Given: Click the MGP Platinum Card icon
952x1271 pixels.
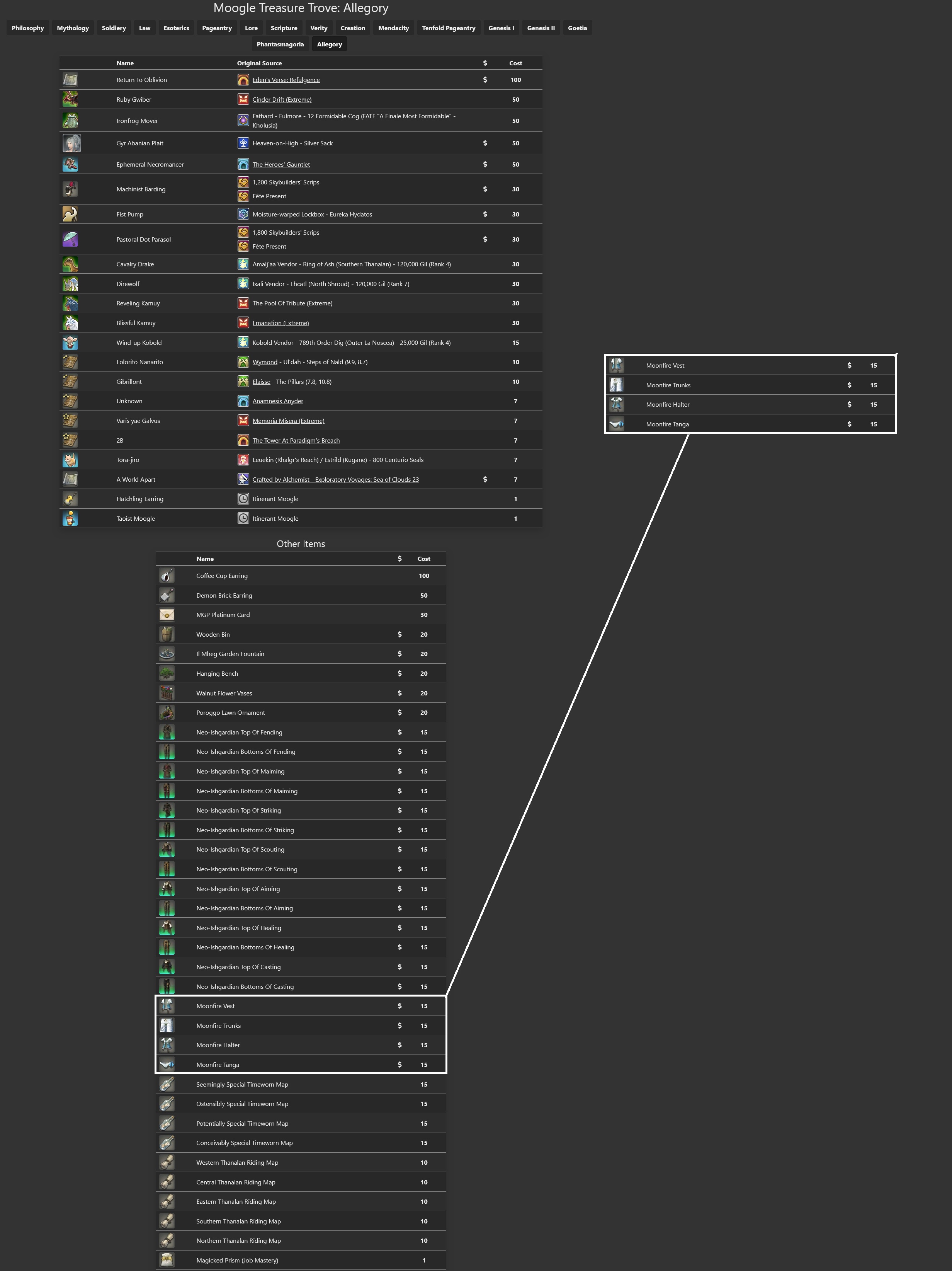Looking at the screenshot, I should pyautogui.click(x=167, y=615).
